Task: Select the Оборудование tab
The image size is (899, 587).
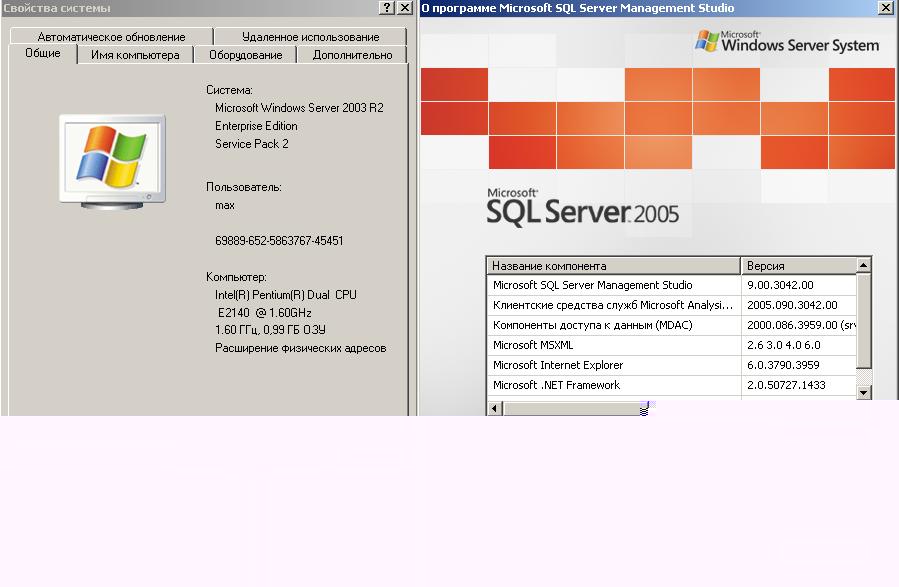Action: pos(245,55)
